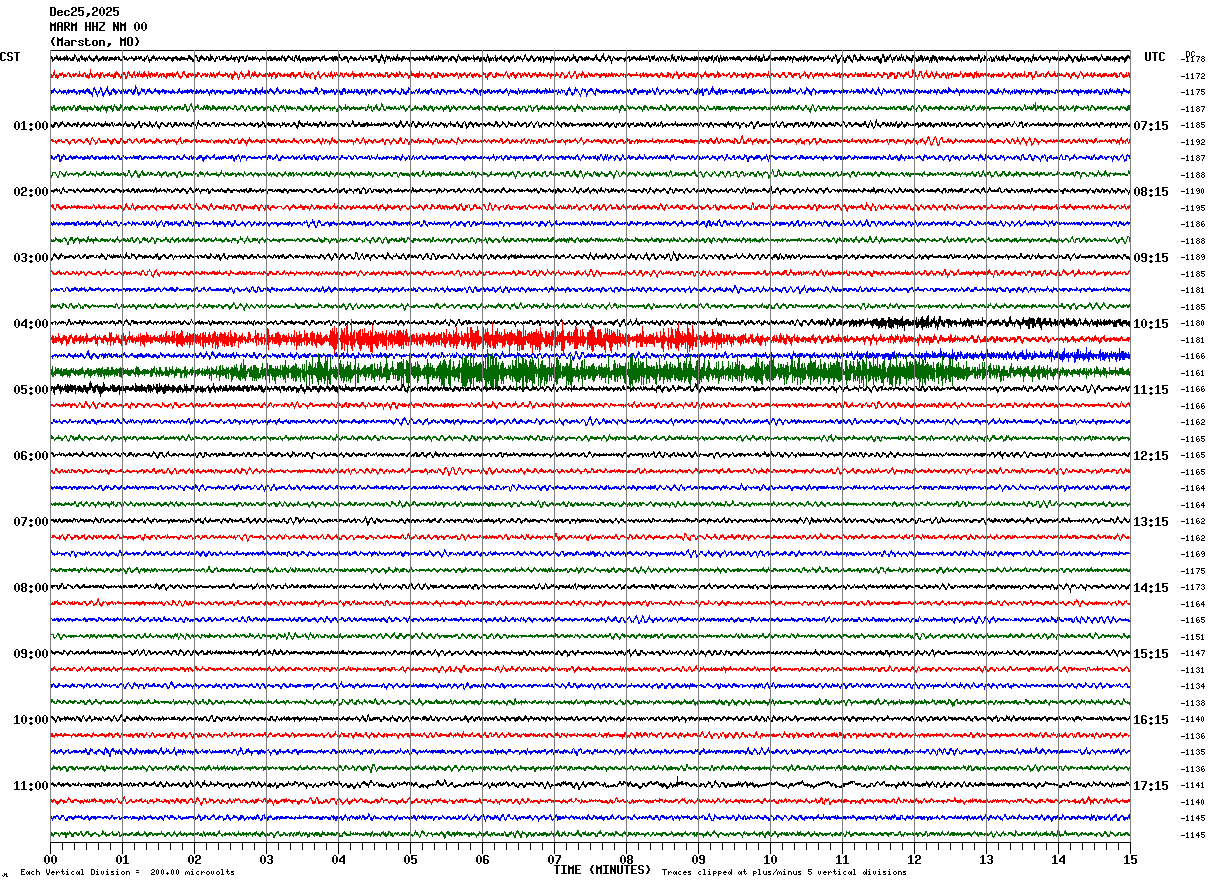
Task: Click the 06:00 CST time label
Action: click(x=31, y=456)
